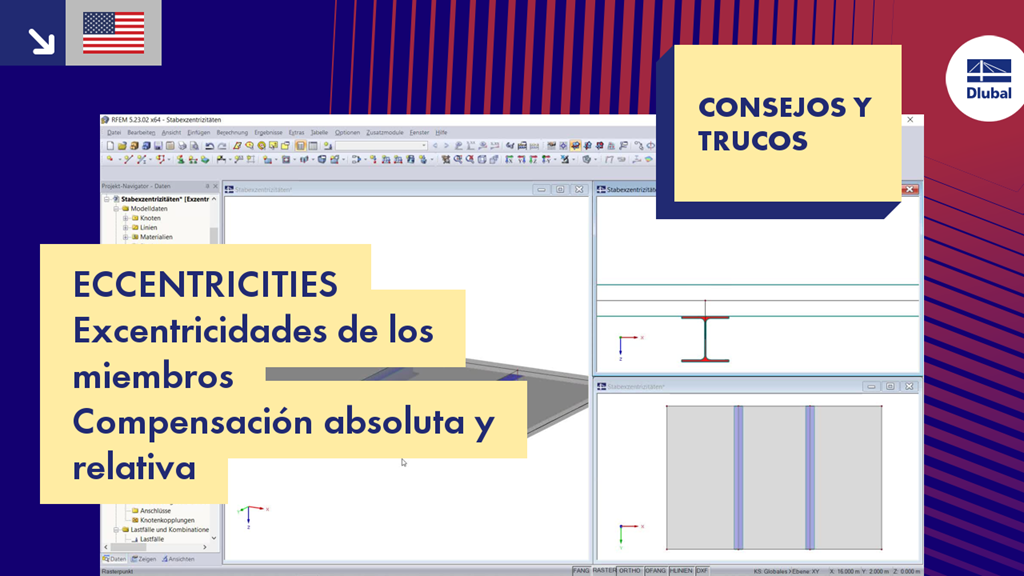1024x576 pixels.
Task: Open the load case combo box dropdown
Action: coord(424,146)
